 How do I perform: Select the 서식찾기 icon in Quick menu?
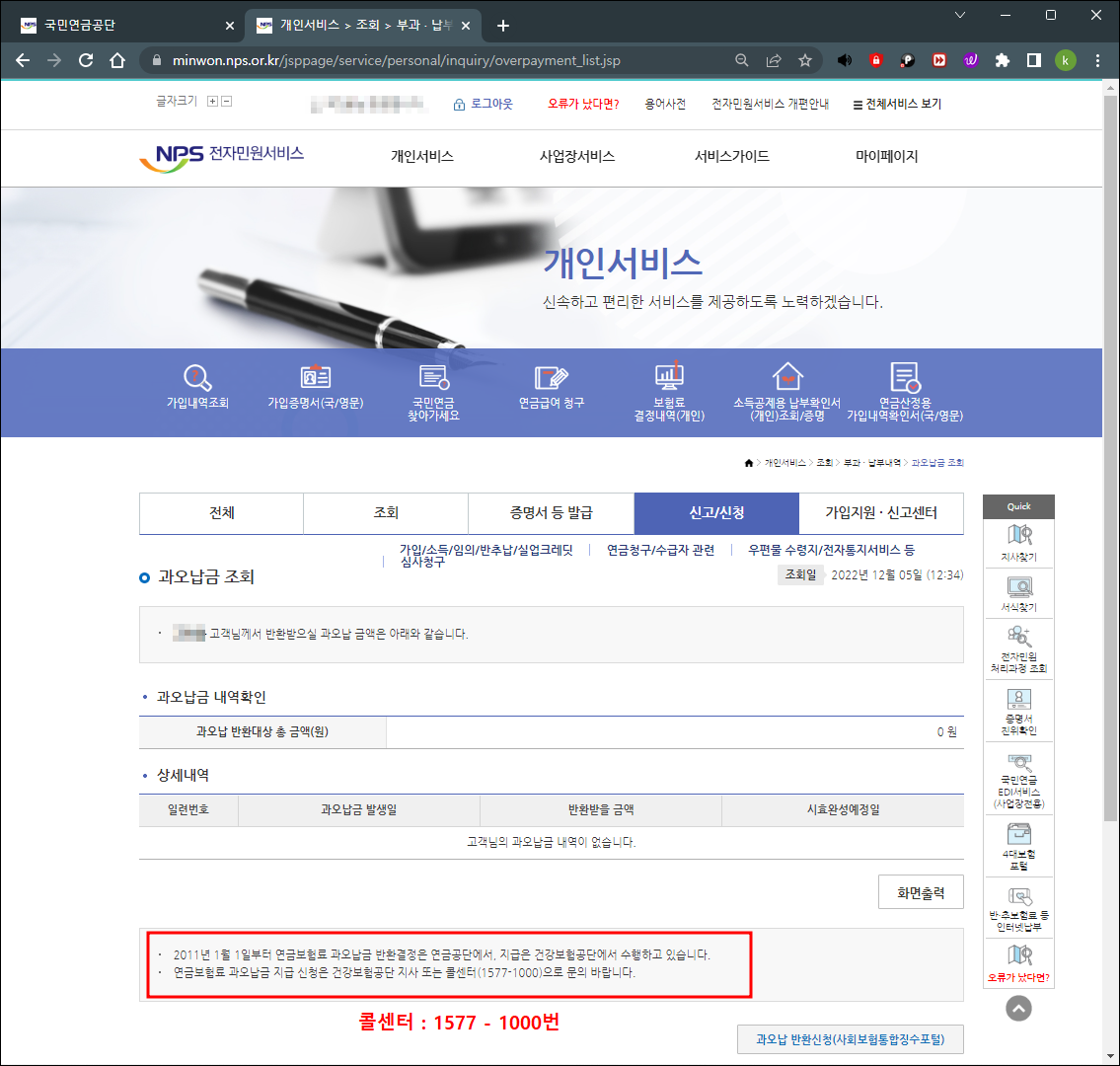1017,590
